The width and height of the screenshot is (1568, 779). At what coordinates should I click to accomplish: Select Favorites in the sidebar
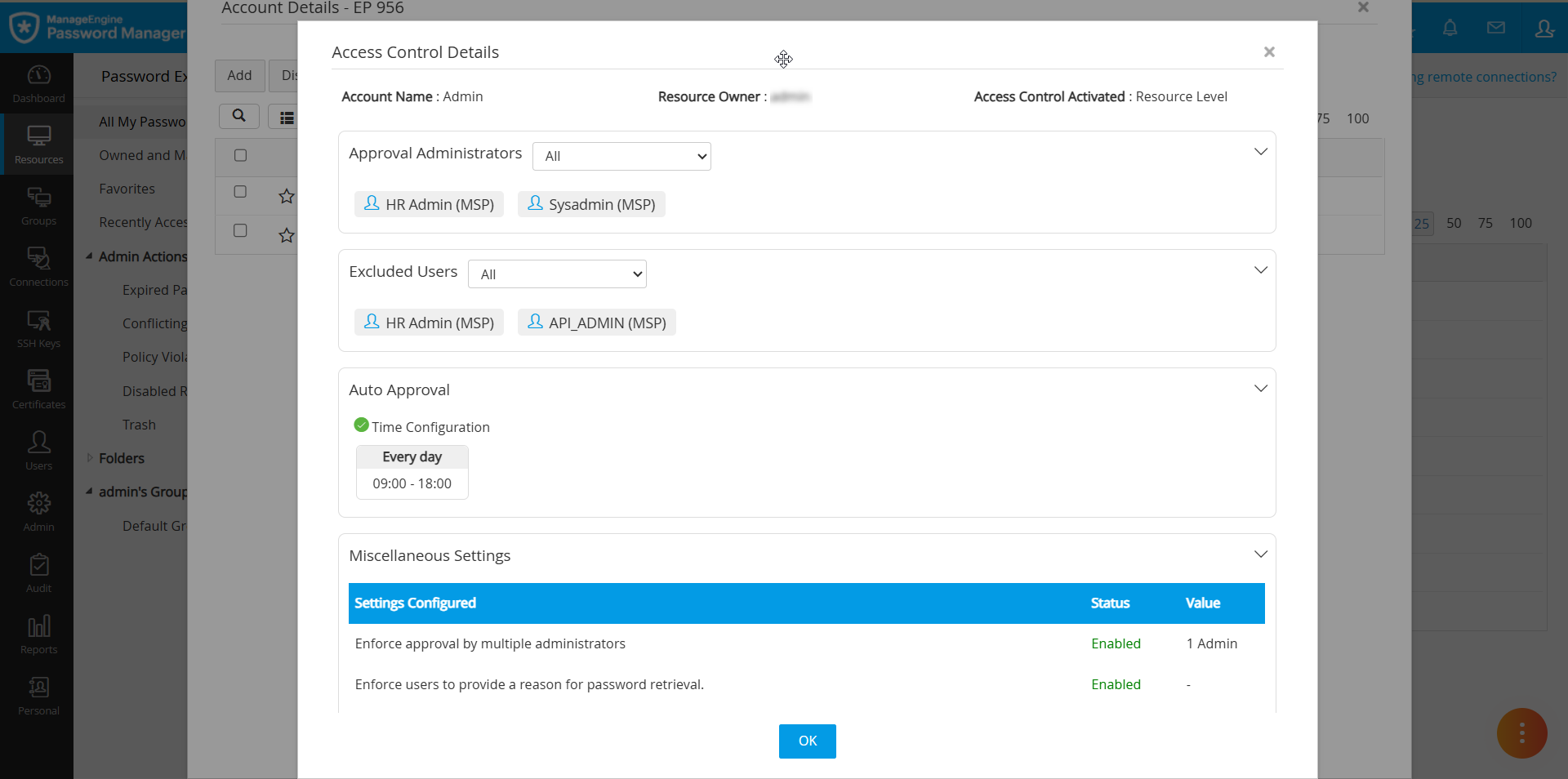point(127,188)
